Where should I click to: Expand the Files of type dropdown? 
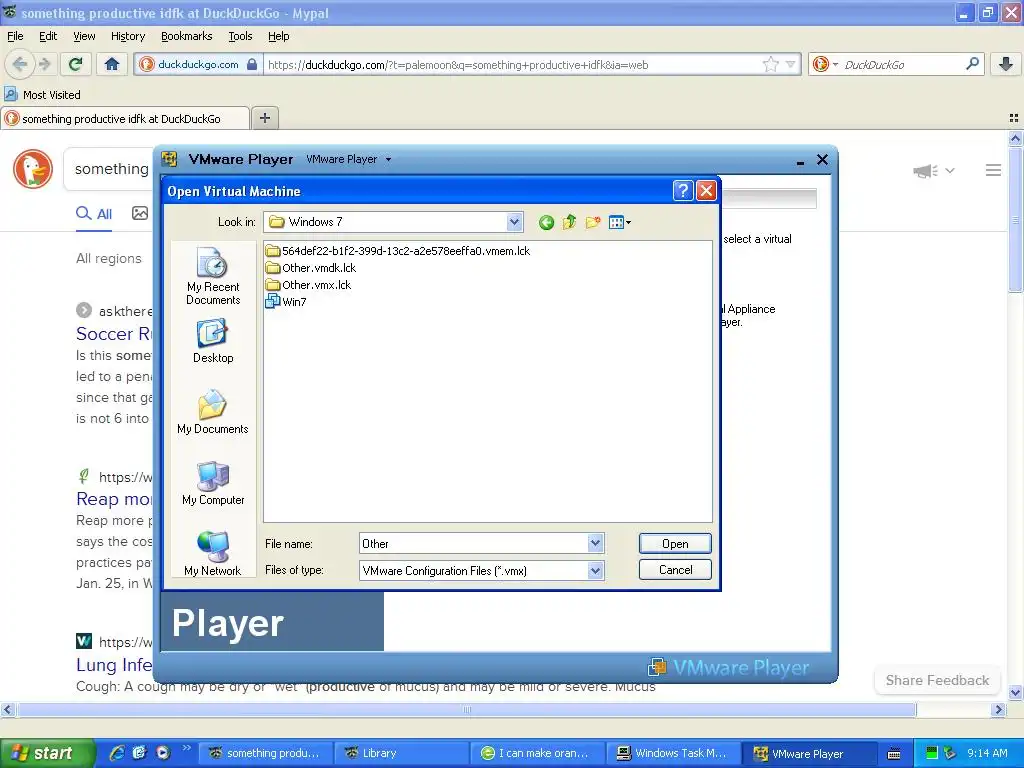595,571
